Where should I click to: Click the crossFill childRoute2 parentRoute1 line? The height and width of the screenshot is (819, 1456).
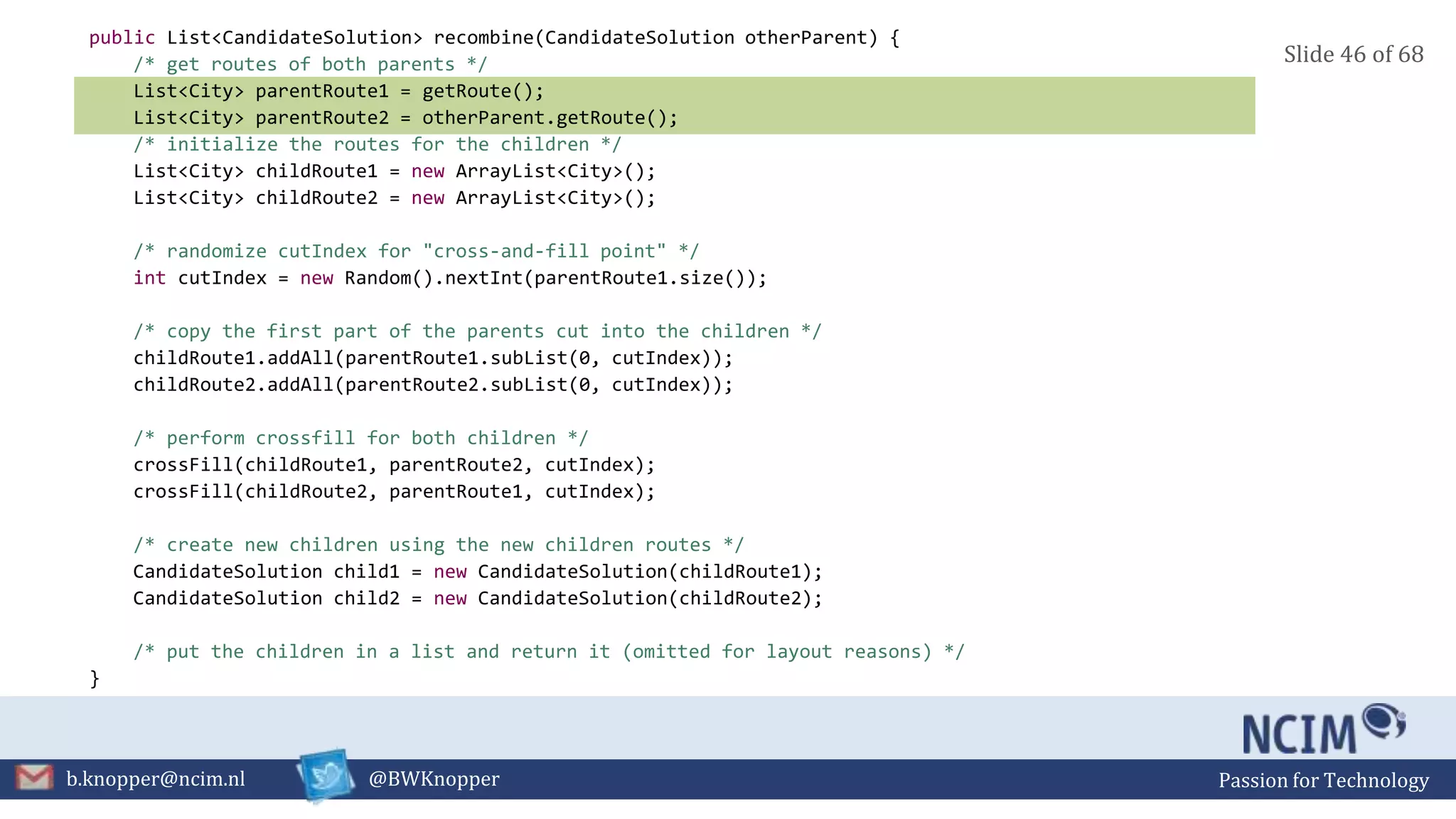(394, 492)
